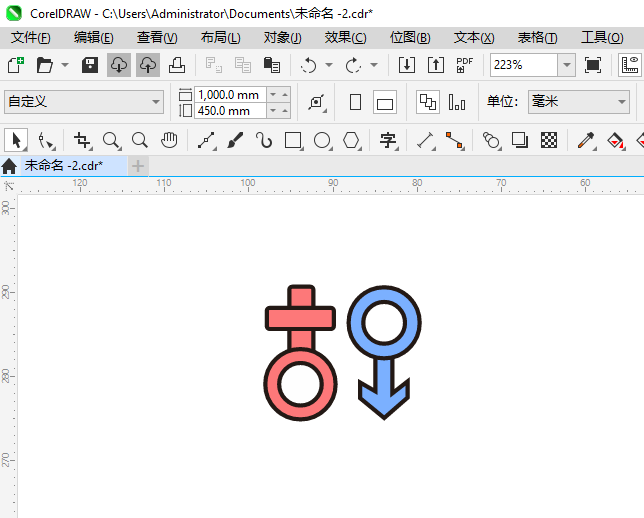Click the Copy icon
Screen dimensions: 644x518
pyautogui.click(x=243, y=65)
